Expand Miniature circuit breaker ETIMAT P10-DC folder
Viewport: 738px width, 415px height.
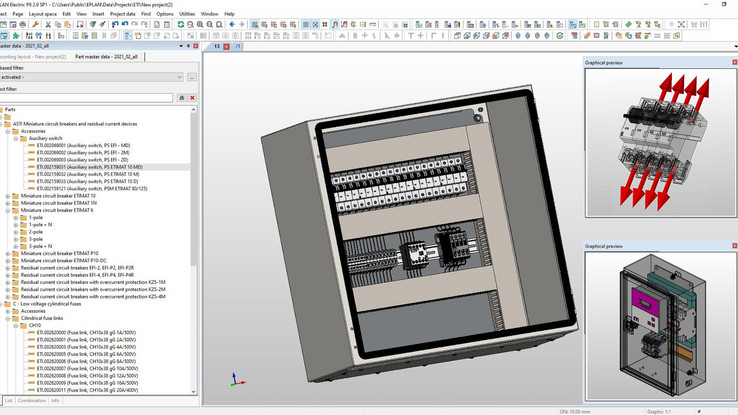[8, 261]
